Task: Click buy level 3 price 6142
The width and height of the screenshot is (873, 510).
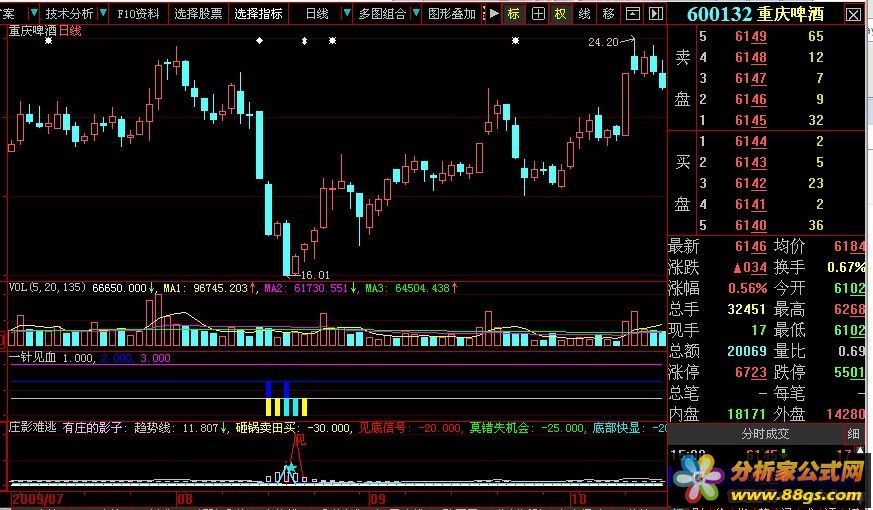Action: pyautogui.click(x=751, y=183)
